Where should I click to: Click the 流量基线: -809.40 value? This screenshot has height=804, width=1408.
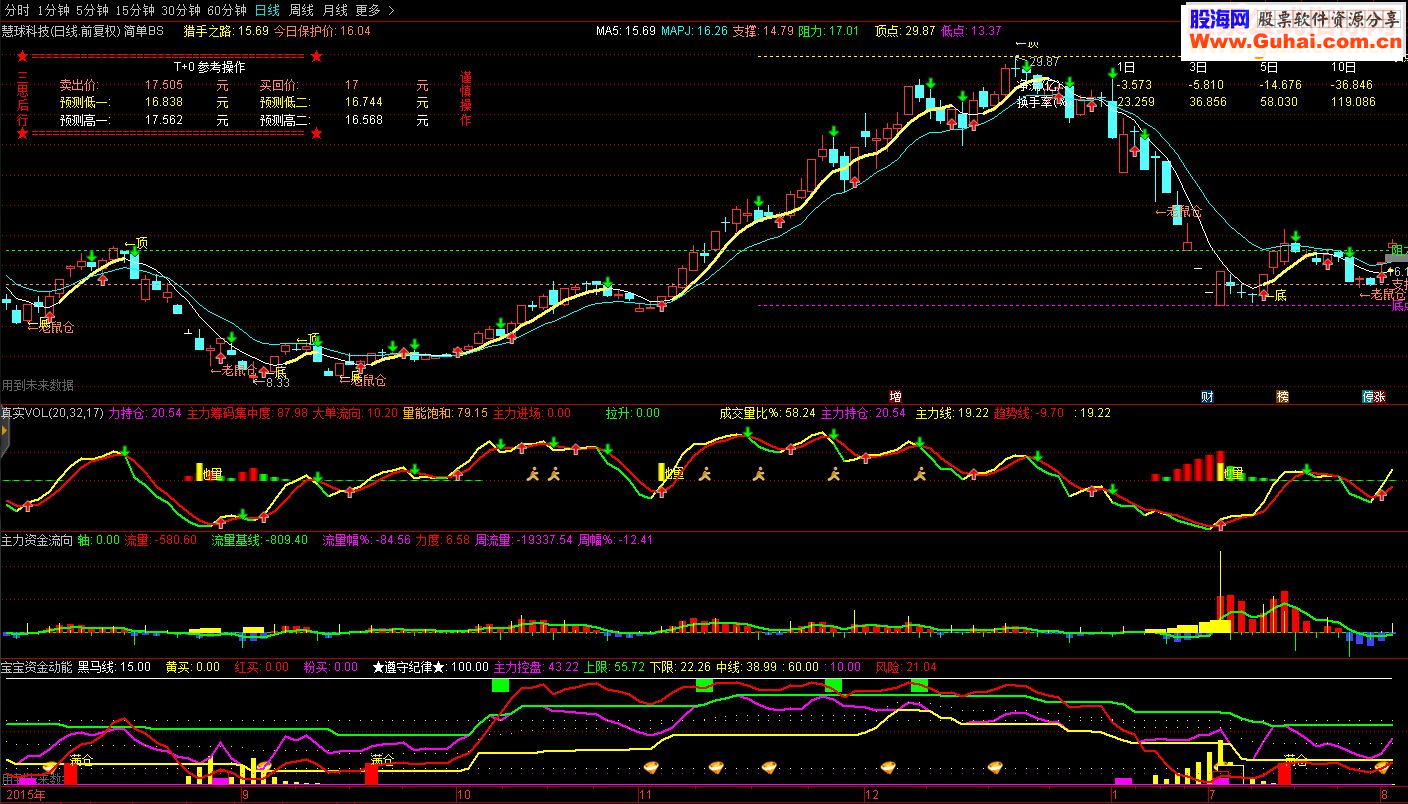(x=260, y=540)
